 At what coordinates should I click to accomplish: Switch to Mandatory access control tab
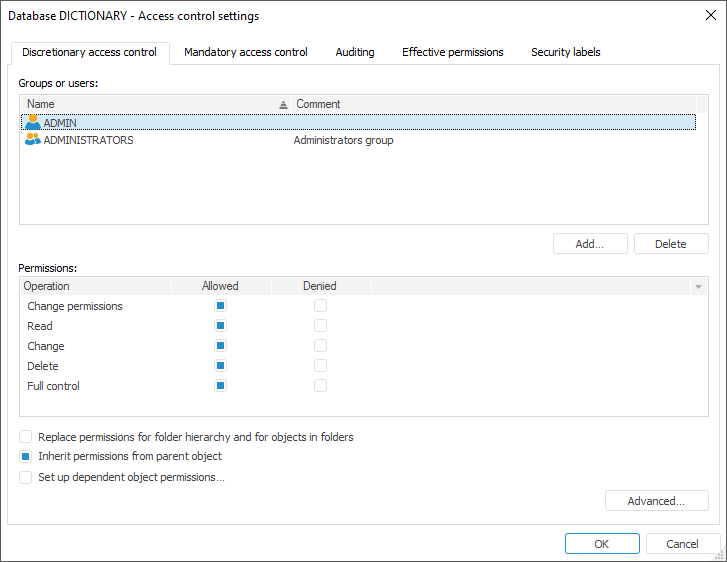pos(246,52)
